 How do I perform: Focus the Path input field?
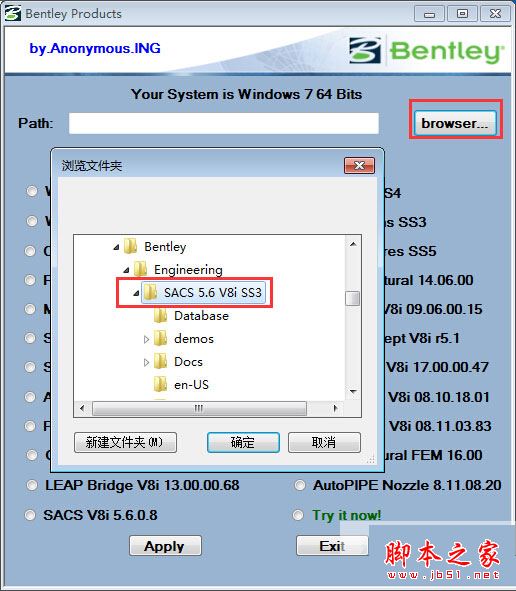pos(224,123)
